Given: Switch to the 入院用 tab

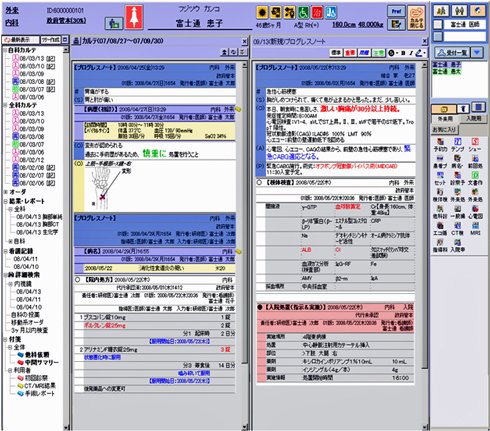Looking at the screenshot, I should click(473, 119).
